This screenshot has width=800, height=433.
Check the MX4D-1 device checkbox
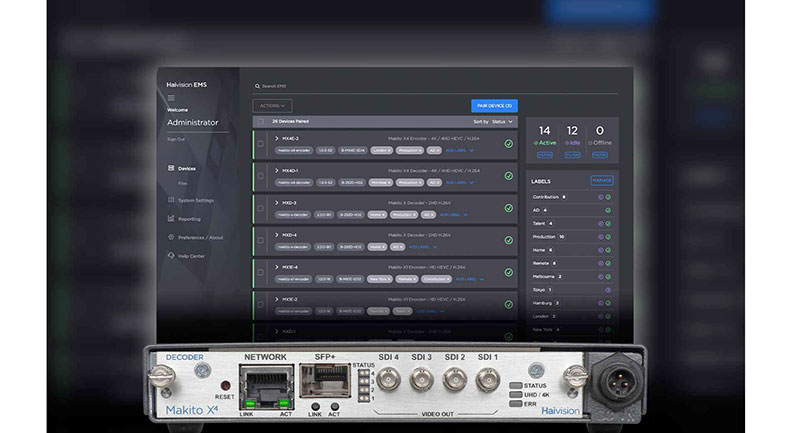pyautogui.click(x=260, y=176)
